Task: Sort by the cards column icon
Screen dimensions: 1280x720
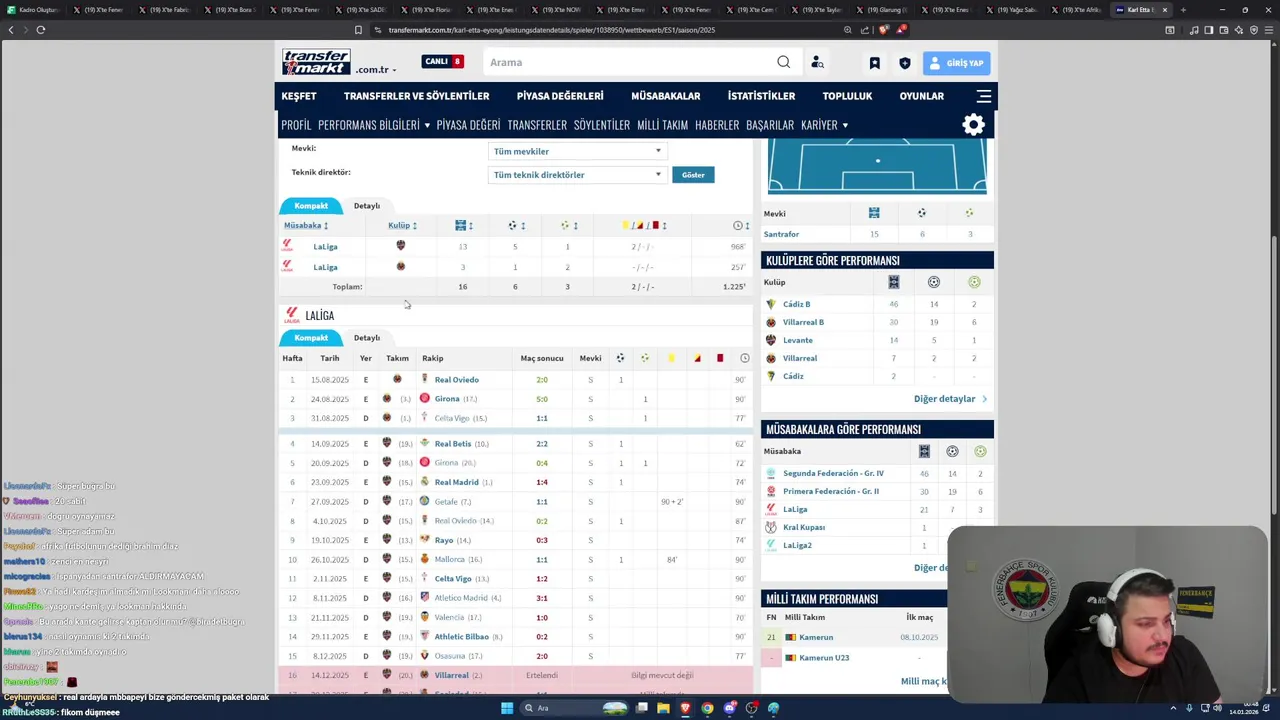Action: coord(640,225)
